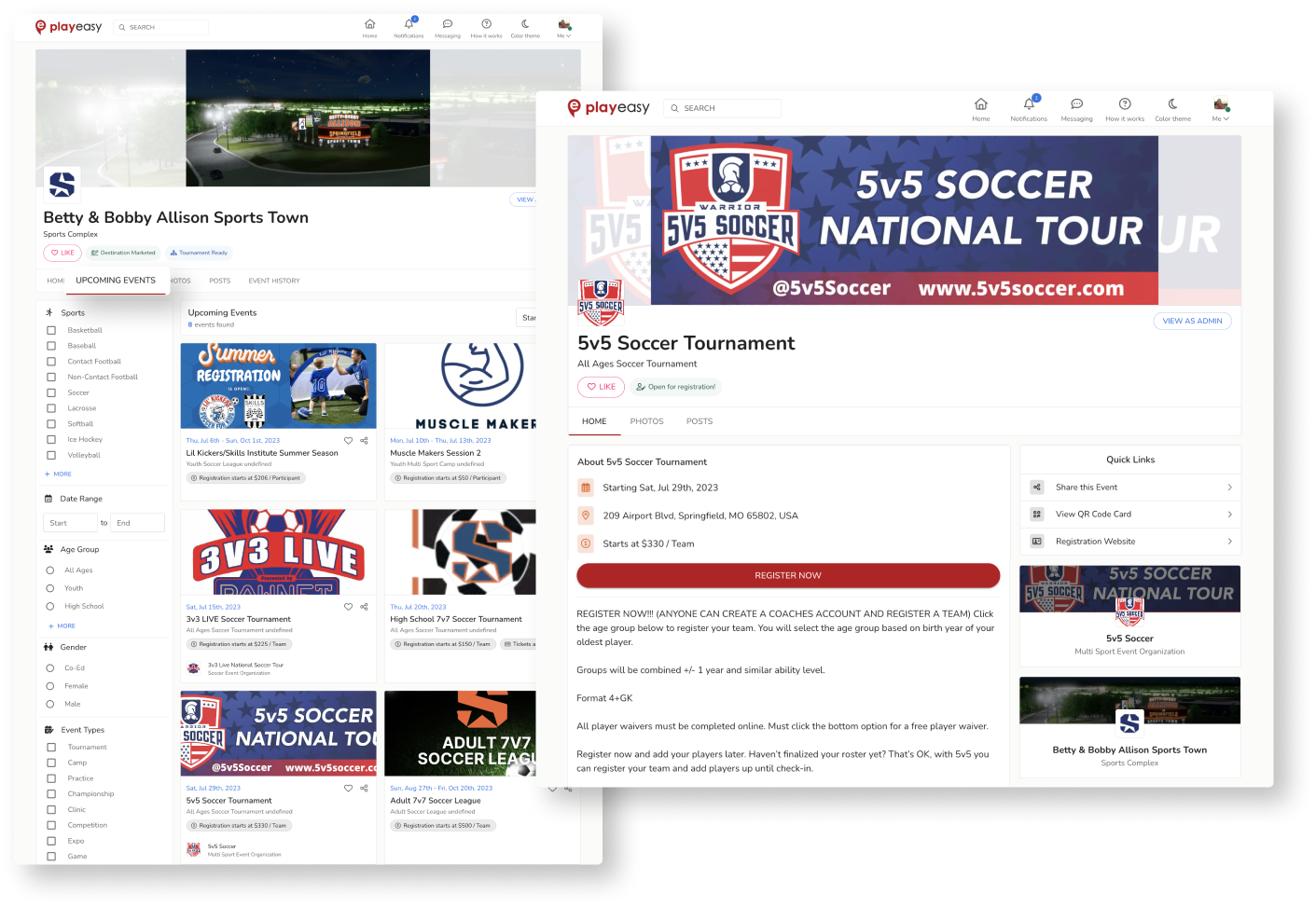Click location pin beside 209 Airport Blvd

[586, 515]
